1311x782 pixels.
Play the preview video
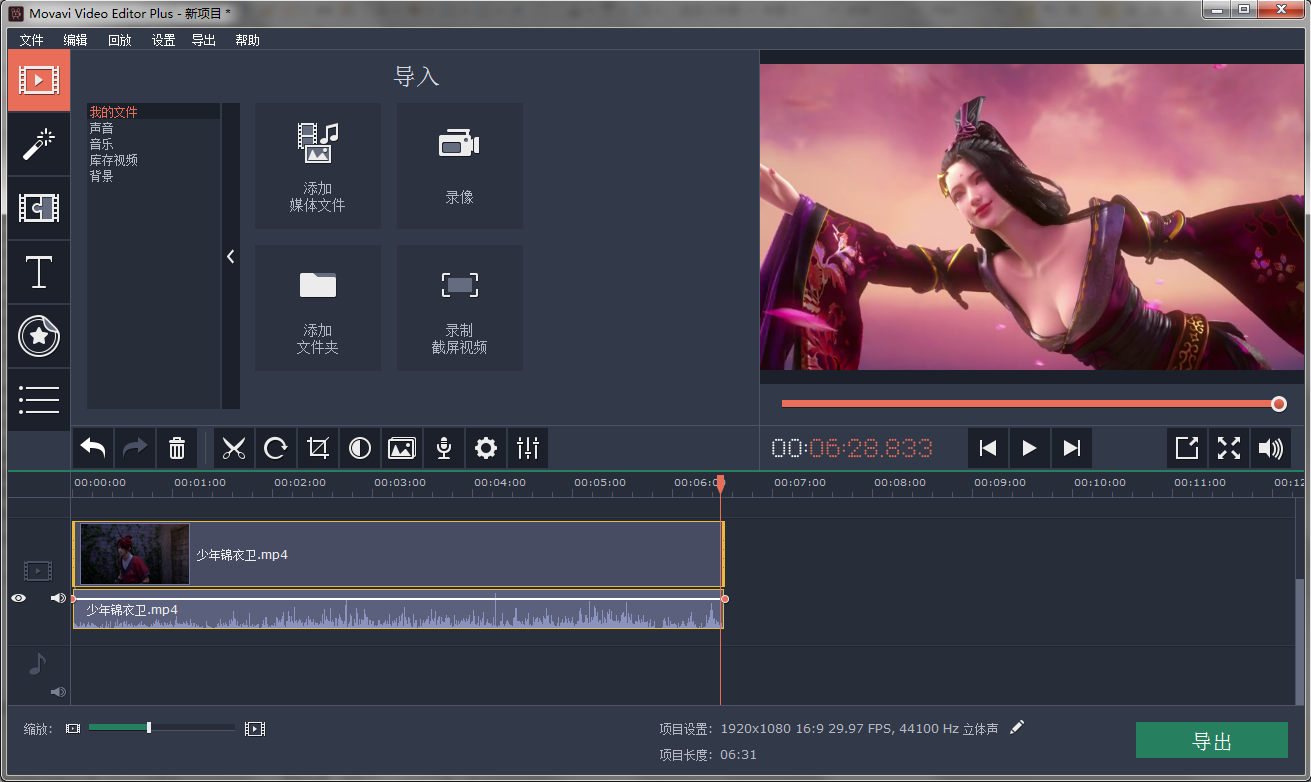1030,448
